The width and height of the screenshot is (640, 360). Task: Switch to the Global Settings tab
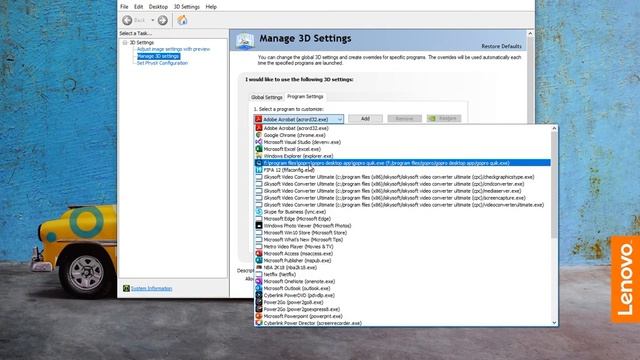coord(267,97)
